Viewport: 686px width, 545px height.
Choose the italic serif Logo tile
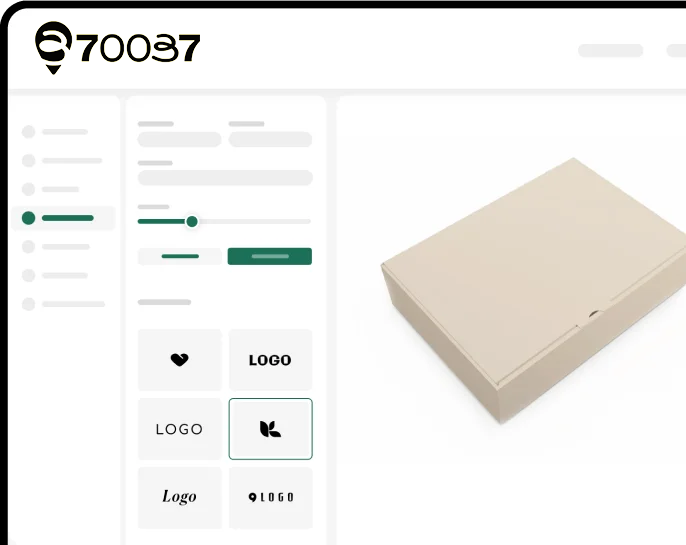click(179, 497)
